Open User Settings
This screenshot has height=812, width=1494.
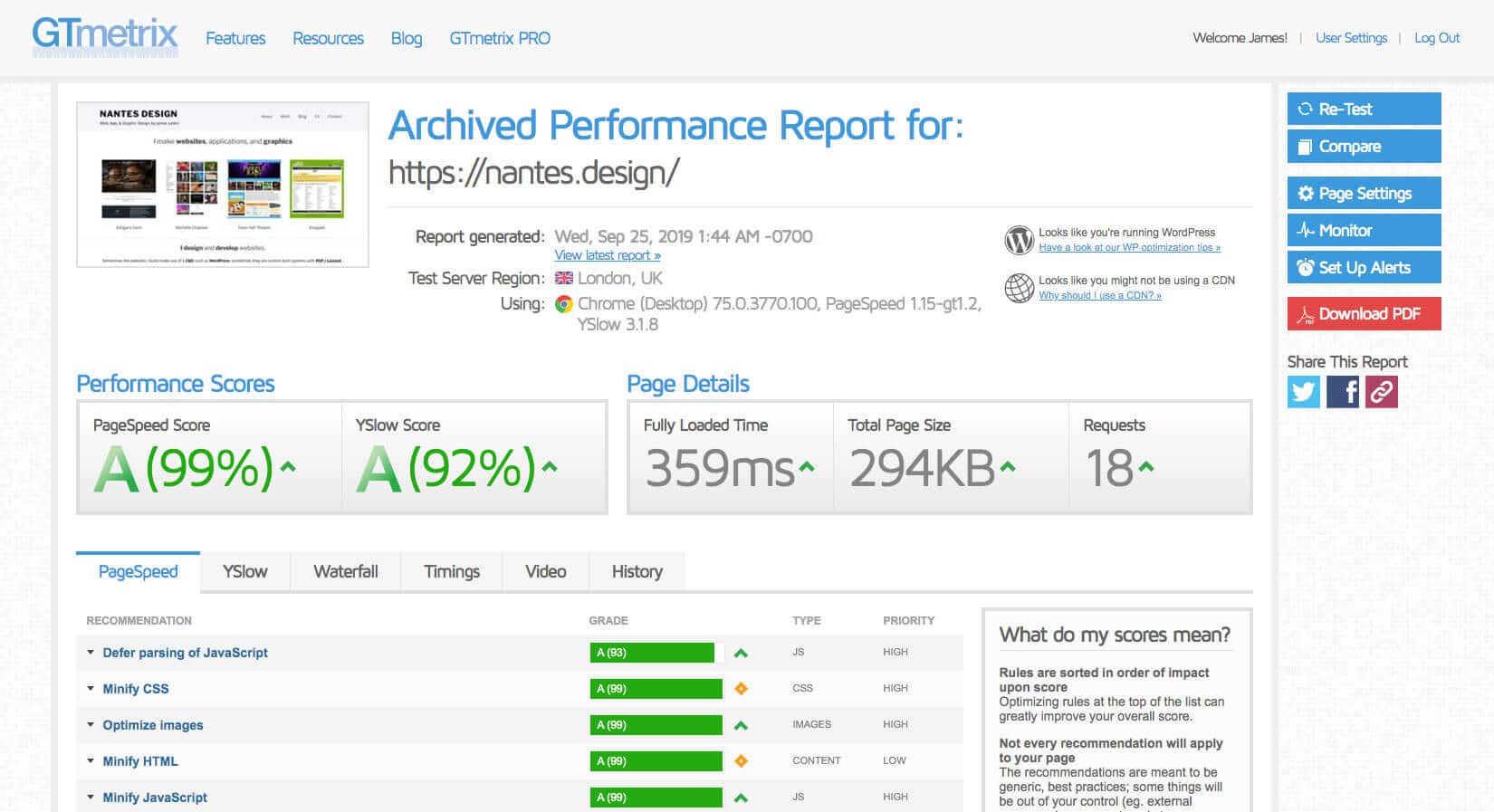pyautogui.click(x=1351, y=38)
